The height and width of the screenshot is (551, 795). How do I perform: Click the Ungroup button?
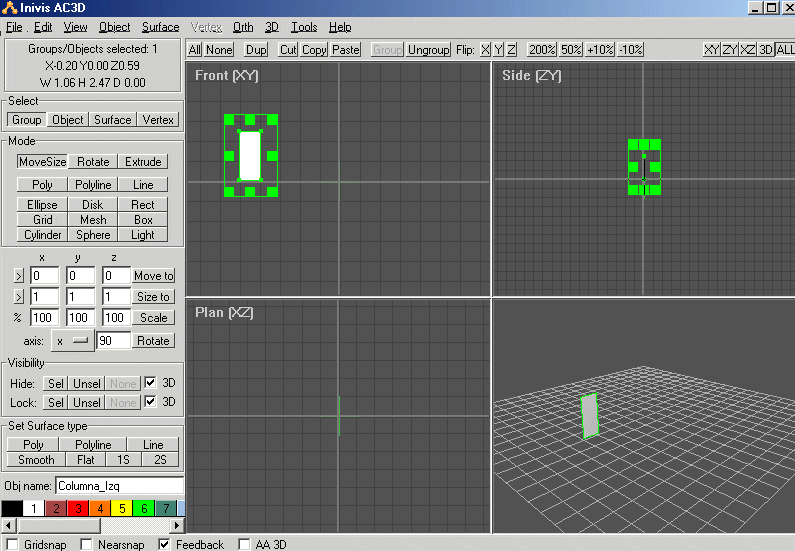tap(428, 49)
